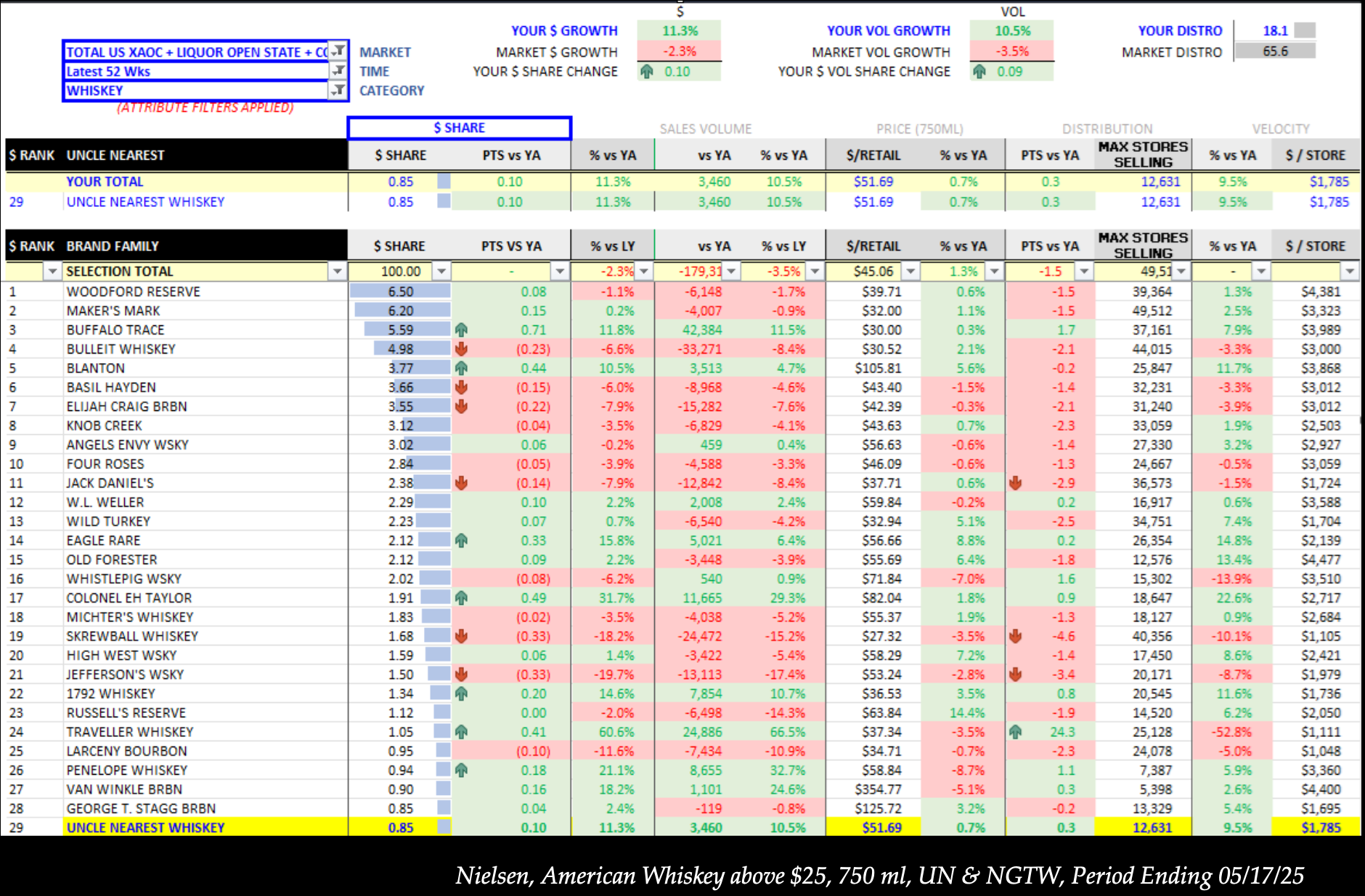Click the YOUR TOTAL row label
The width and height of the screenshot is (1365, 896).
click(x=105, y=182)
